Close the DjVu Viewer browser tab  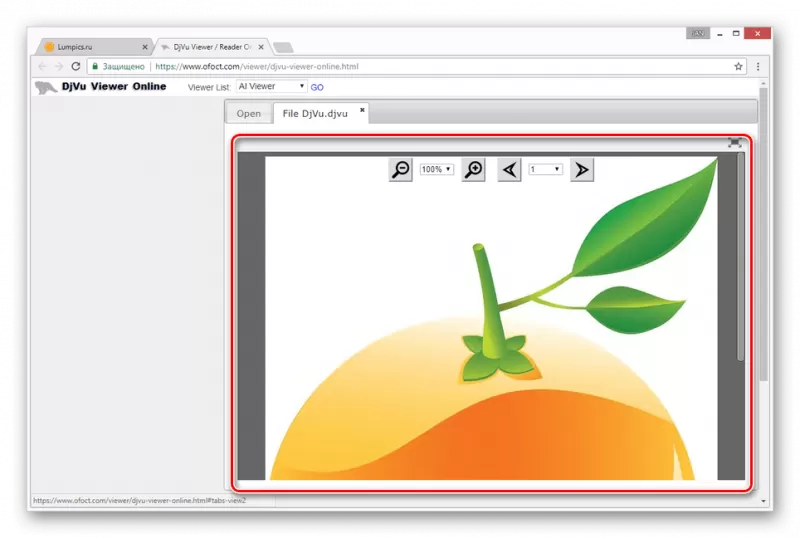[261, 47]
